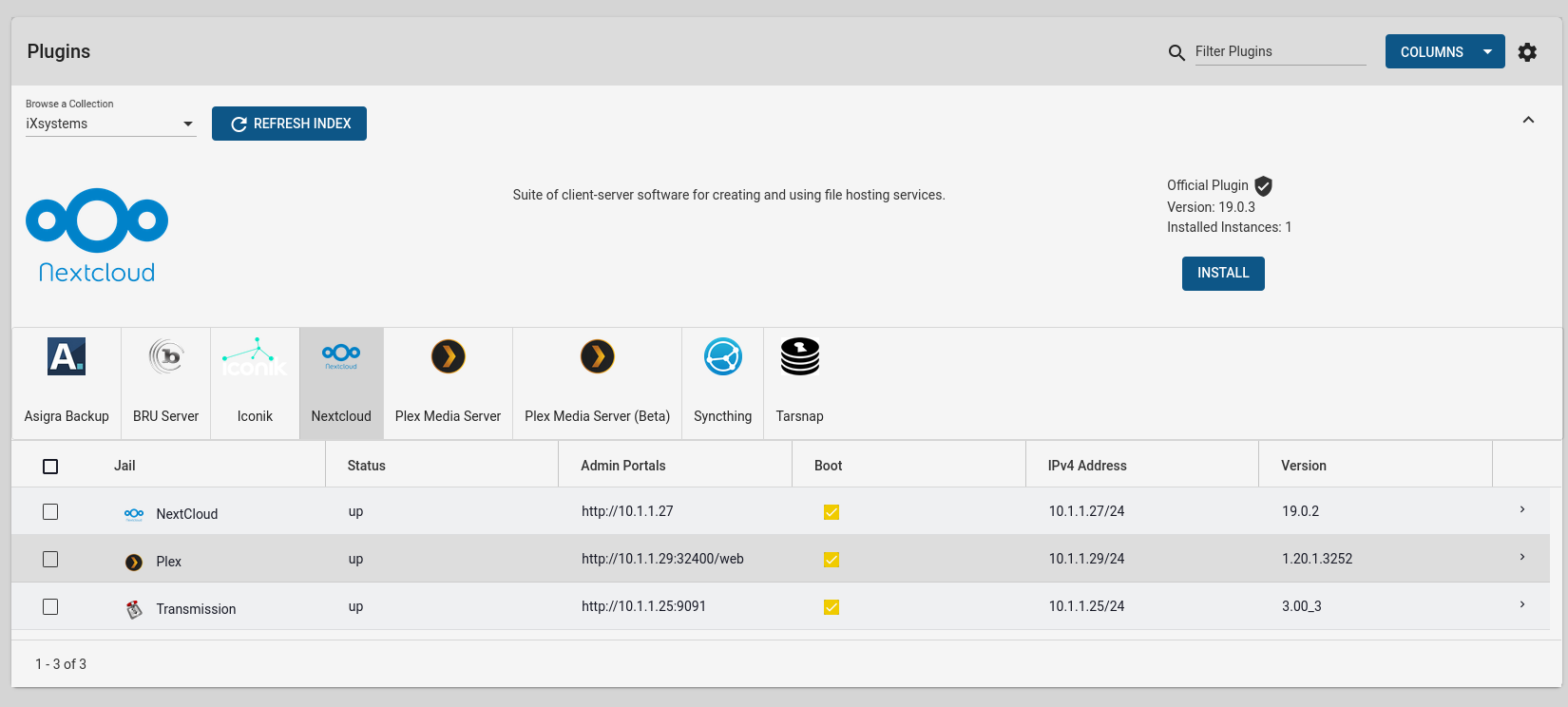Select the Iconik plugin icon
1568x707 pixels.
tap(255, 356)
